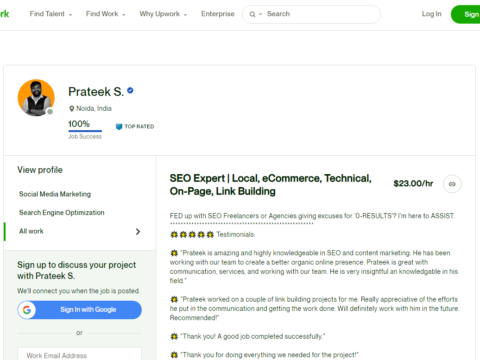Click the search magnifier icon
Viewport: 480px width, 360px height.
point(252,14)
